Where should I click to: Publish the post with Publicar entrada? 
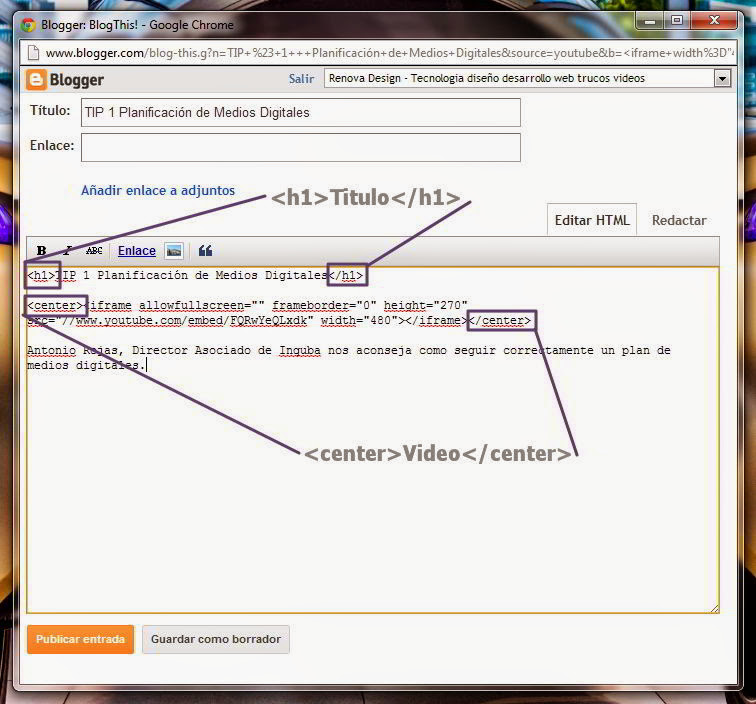pyautogui.click(x=81, y=639)
